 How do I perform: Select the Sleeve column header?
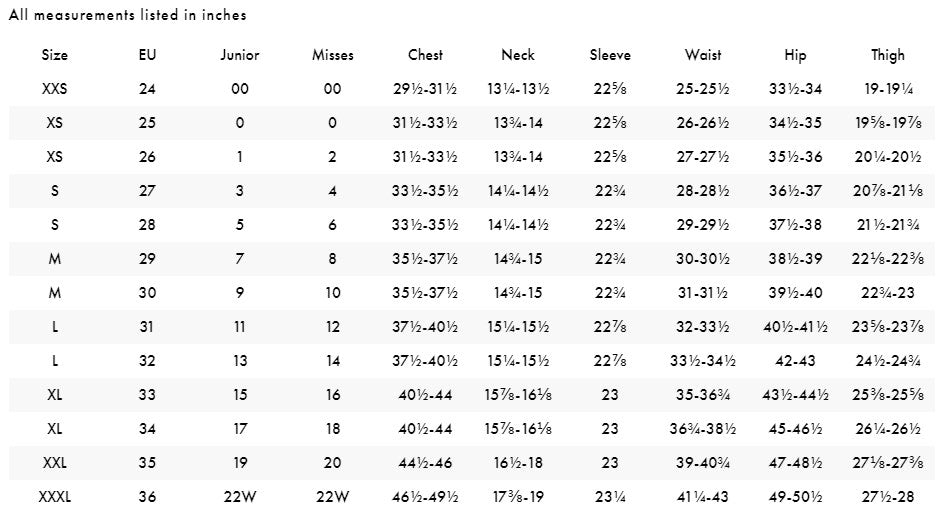(610, 55)
